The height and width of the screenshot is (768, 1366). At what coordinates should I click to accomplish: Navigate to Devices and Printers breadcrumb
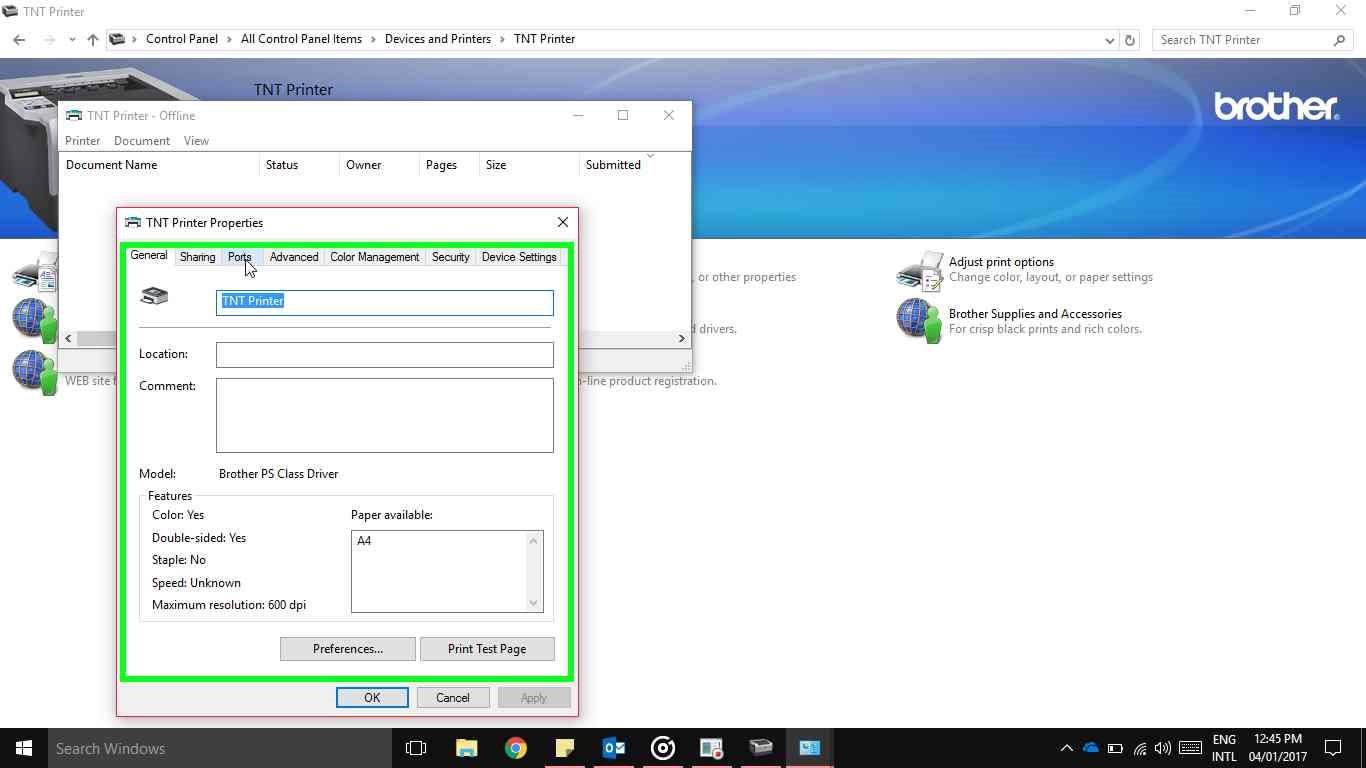click(438, 39)
